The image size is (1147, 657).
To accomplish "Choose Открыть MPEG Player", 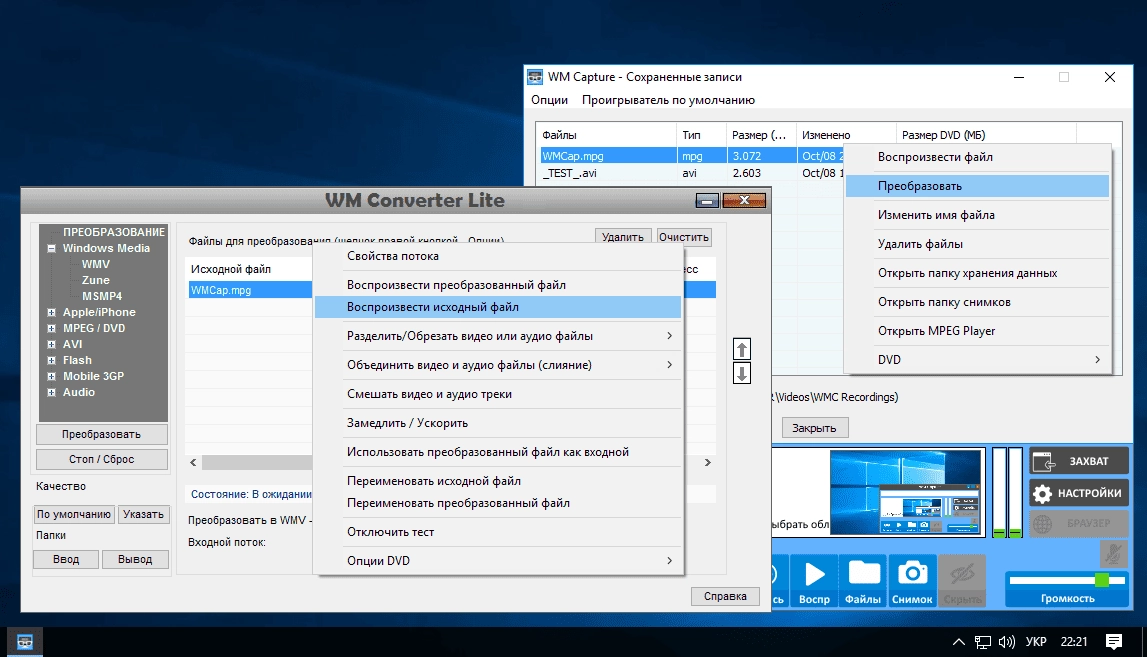I will coord(977,331).
